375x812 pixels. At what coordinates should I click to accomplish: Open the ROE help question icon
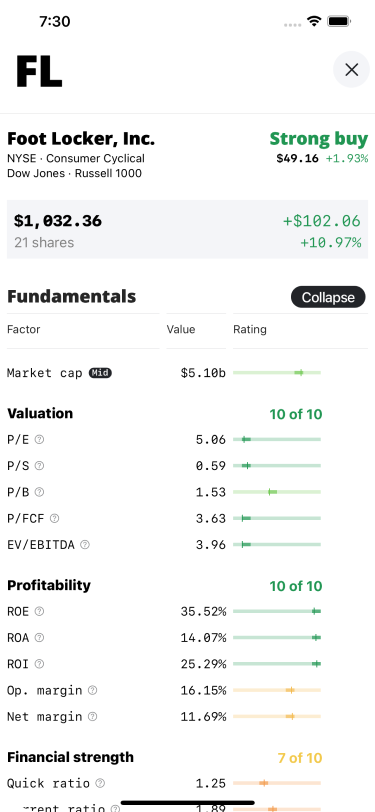pyautogui.click(x=39, y=611)
